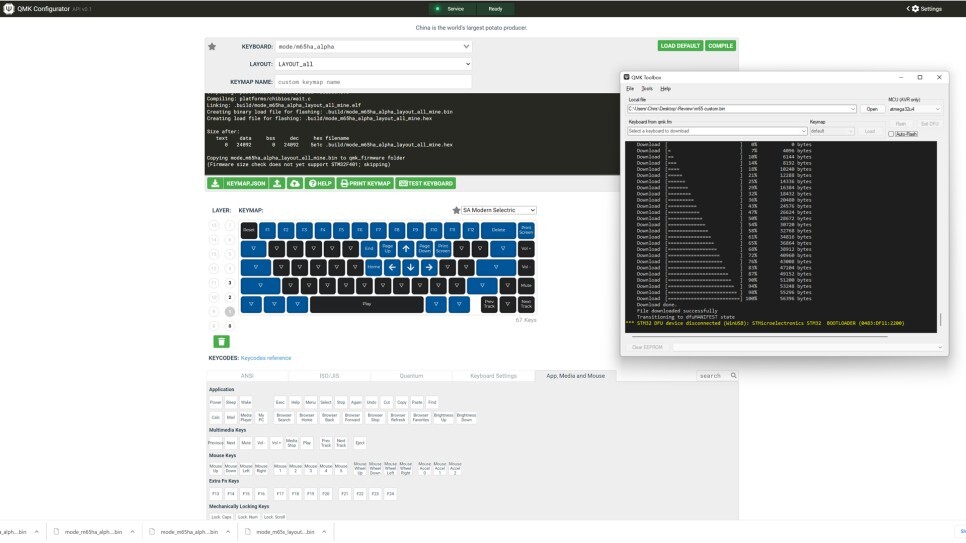The width and height of the screenshot is (966, 543).
Task: Click the End key on the keymap
Action: [x=368, y=249]
